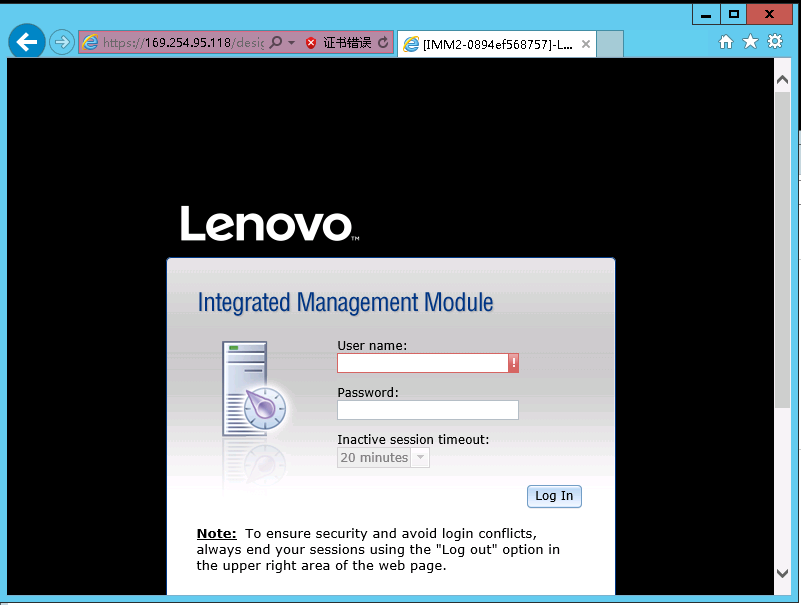Expand the address bar autocomplete dropdown arrow

(x=291, y=42)
